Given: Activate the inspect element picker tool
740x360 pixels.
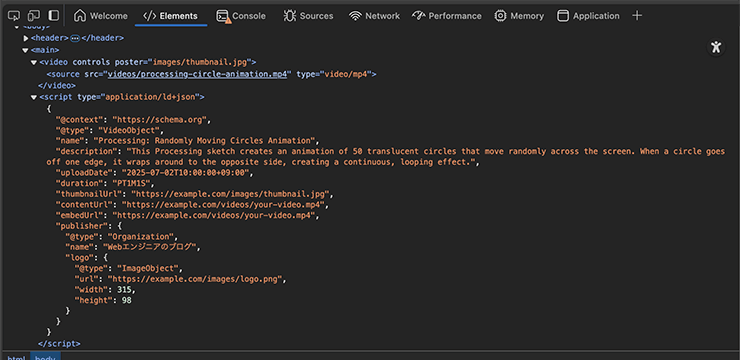Looking at the screenshot, I should (14, 16).
